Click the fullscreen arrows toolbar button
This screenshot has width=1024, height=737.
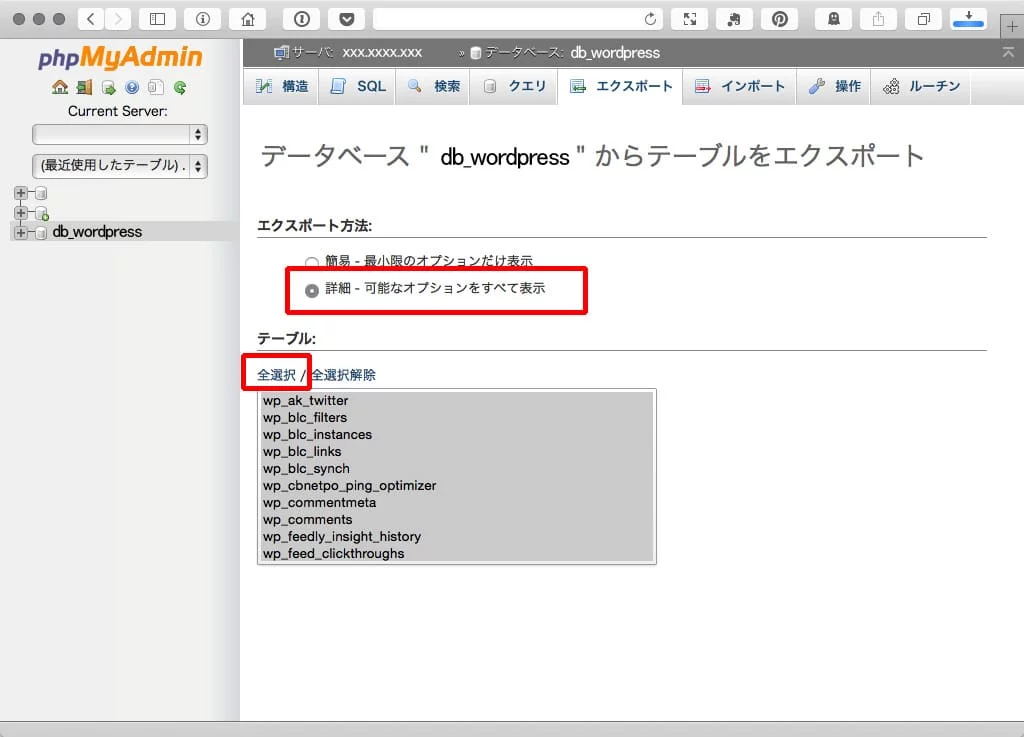click(690, 19)
